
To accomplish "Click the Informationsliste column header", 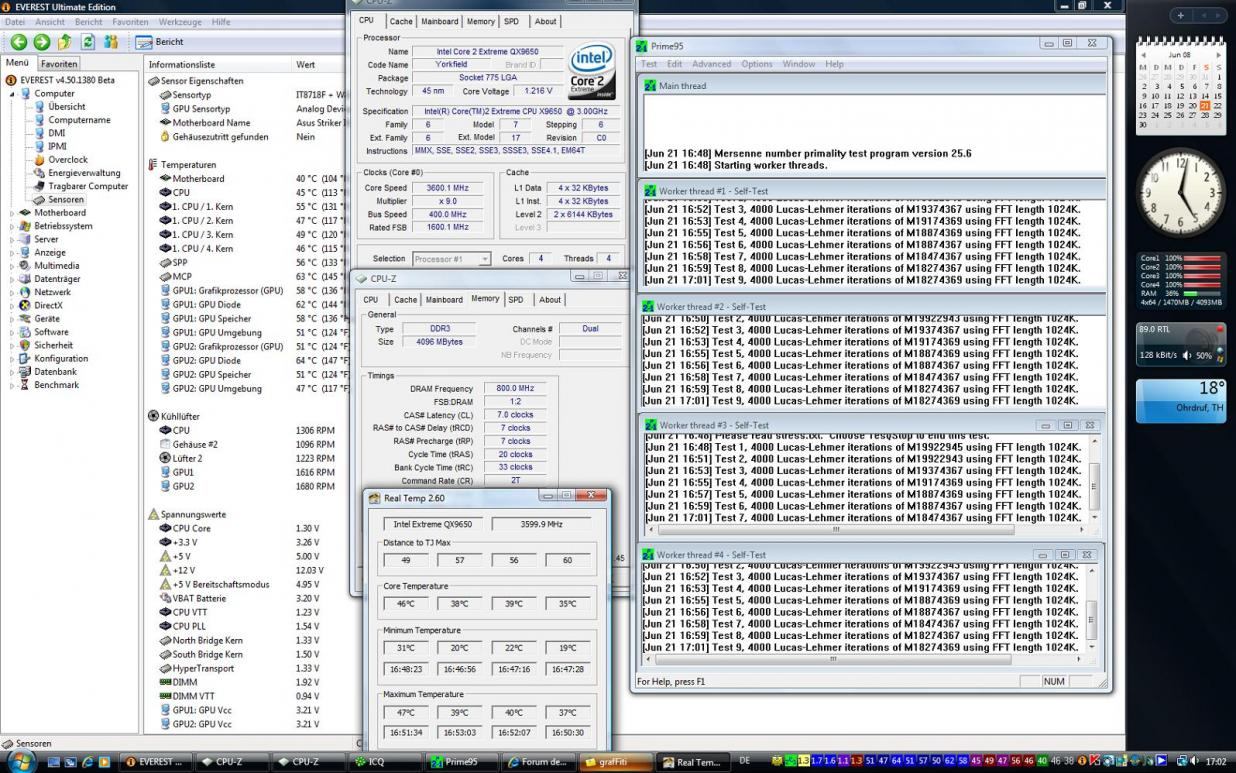I will coord(218,65).
